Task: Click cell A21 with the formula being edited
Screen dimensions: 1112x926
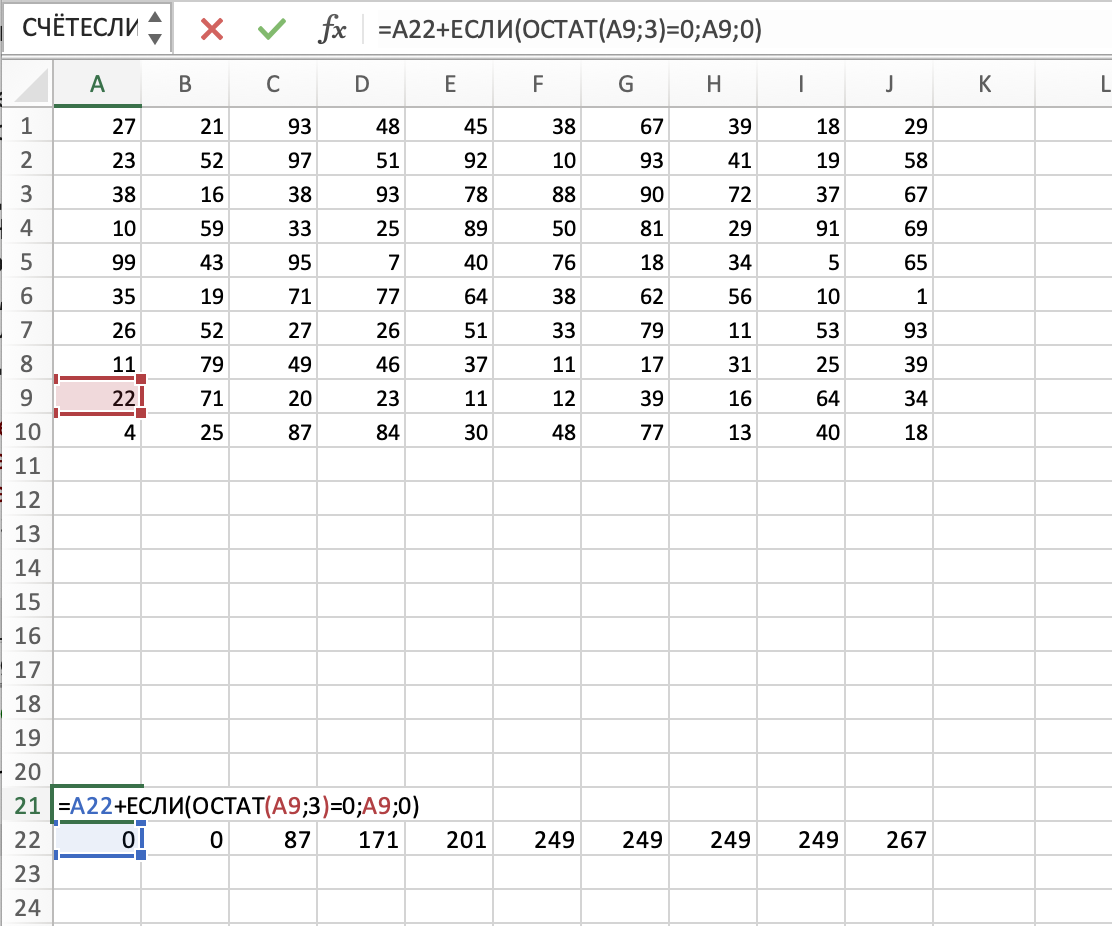Action: coord(97,806)
